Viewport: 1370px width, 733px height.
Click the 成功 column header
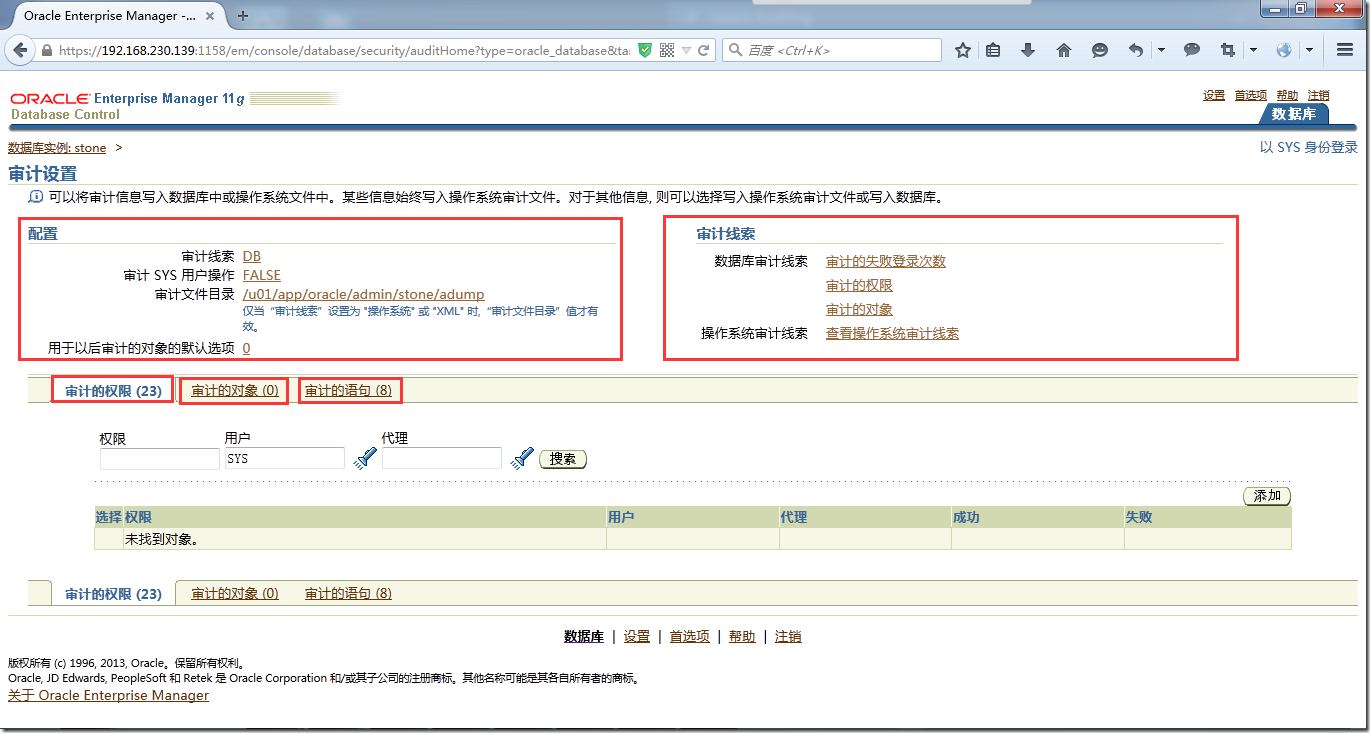click(1037, 517)
